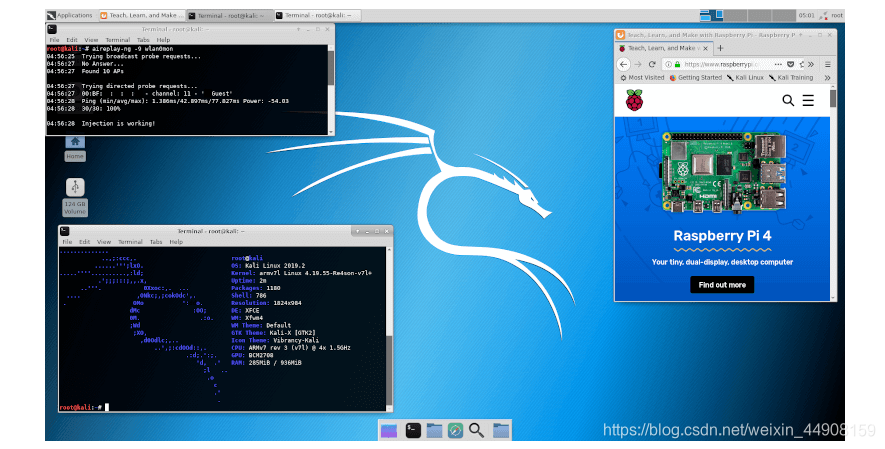Open the first folder icon in the dock
The width and height of the screenshot is (885, 449).
434,430
